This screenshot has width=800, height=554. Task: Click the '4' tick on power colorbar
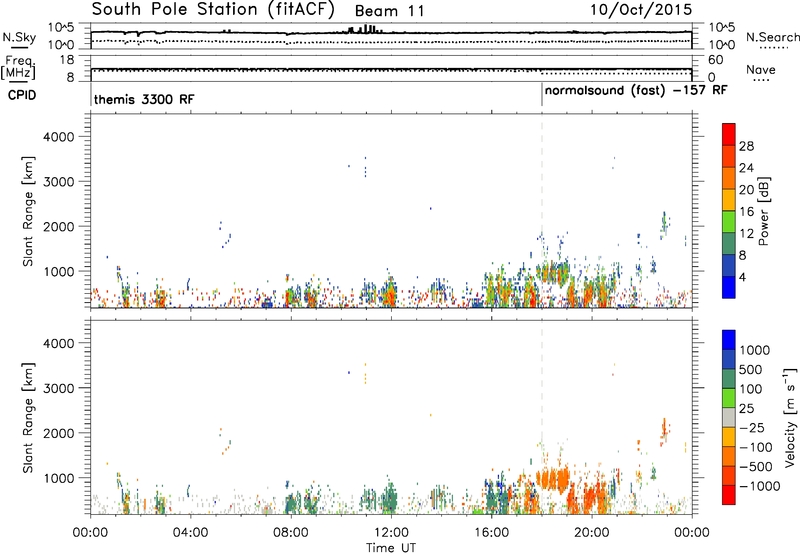tap(742, 277)
